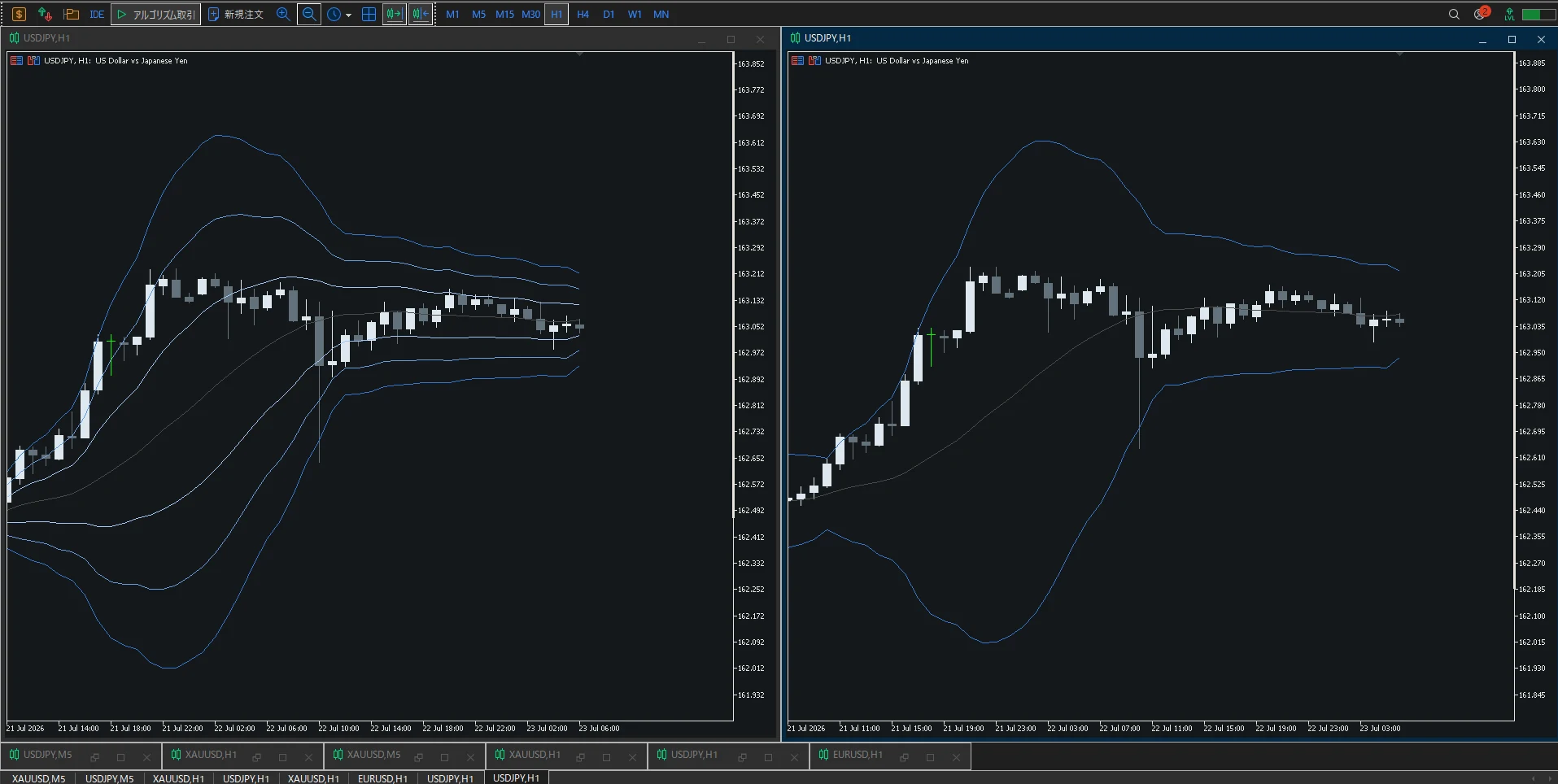Toggle アルゴリズム取引 algo trading button
The width and height of the screenshot is (1558, 784).
click(x=155, y=14)
